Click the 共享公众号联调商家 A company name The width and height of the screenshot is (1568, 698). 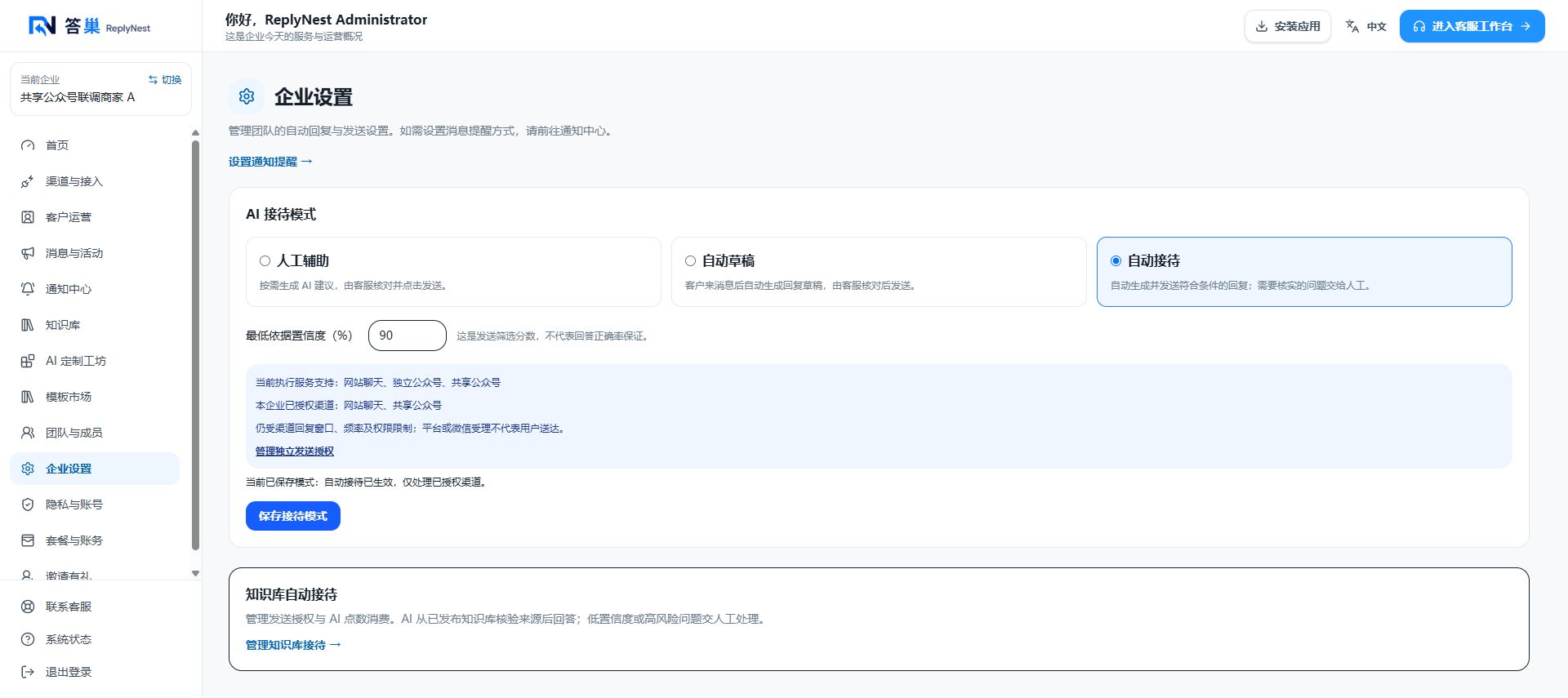pos(78,97)
